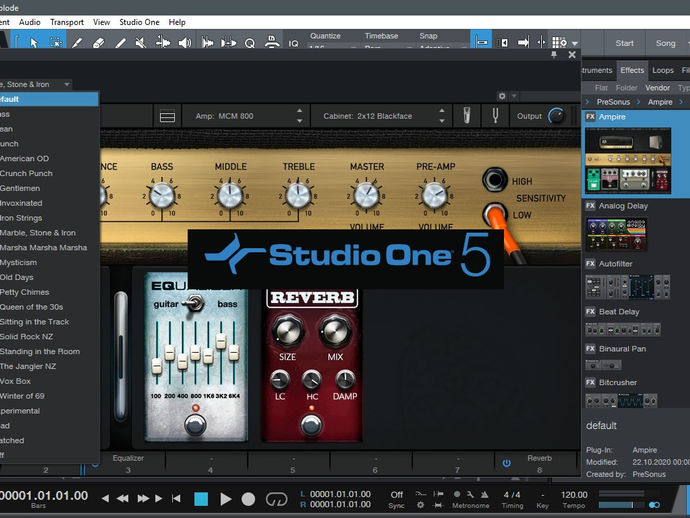Open the Marble, Stone & Iron preset dropdown
The height and width of the screenshot is (518, 690).
pyautogui.click(x=36, y=84)
